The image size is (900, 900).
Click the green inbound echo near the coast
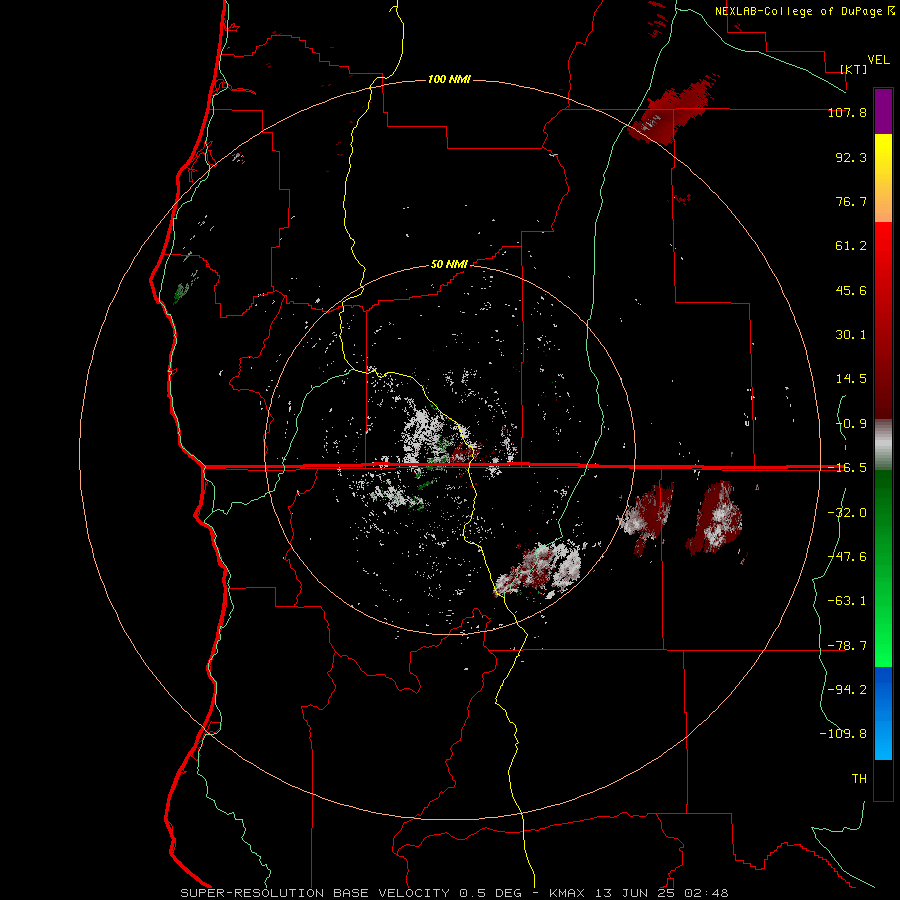coord(184,287)
